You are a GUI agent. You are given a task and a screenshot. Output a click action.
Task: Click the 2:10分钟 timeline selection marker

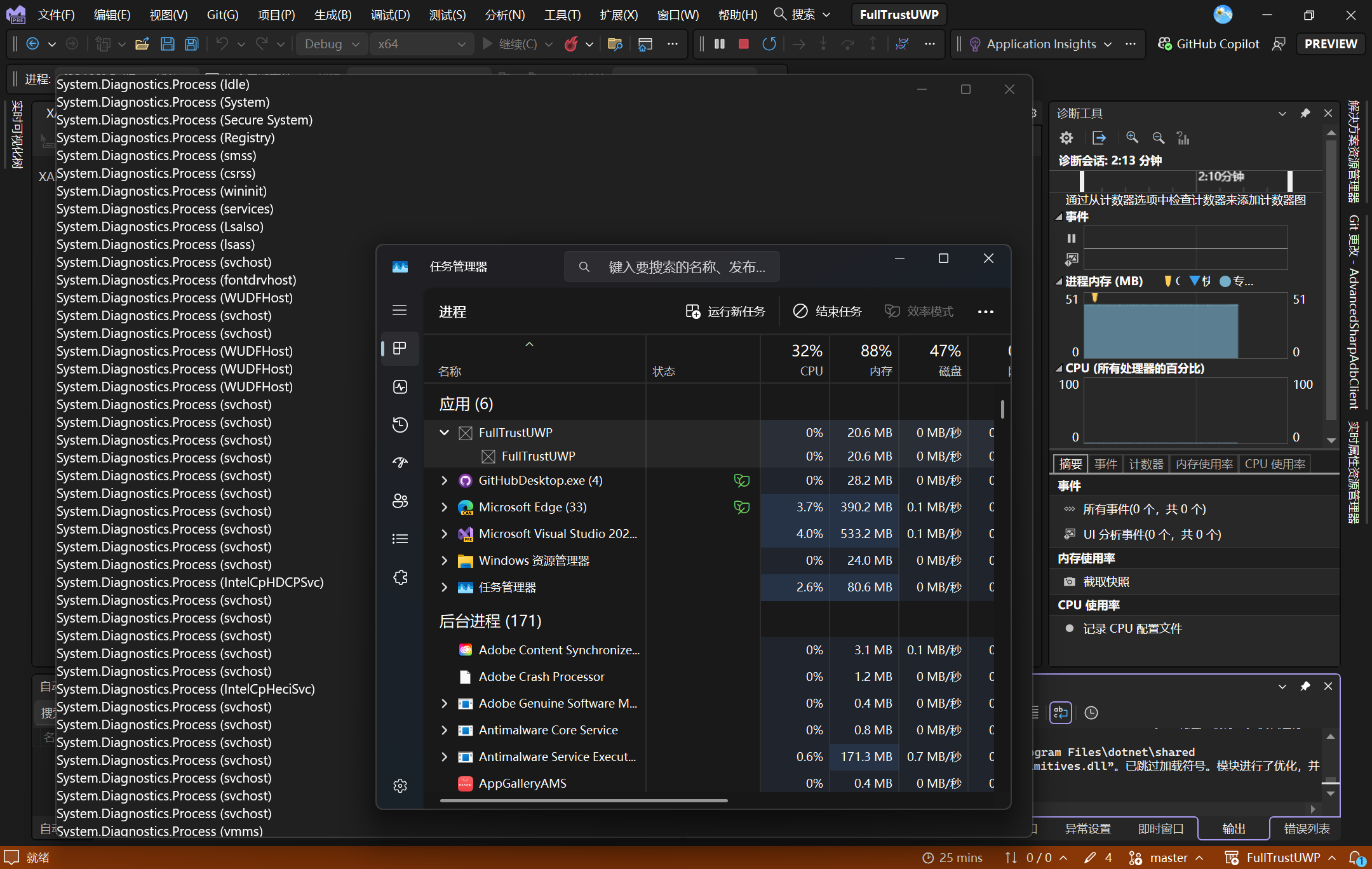tap(1221, 176)
